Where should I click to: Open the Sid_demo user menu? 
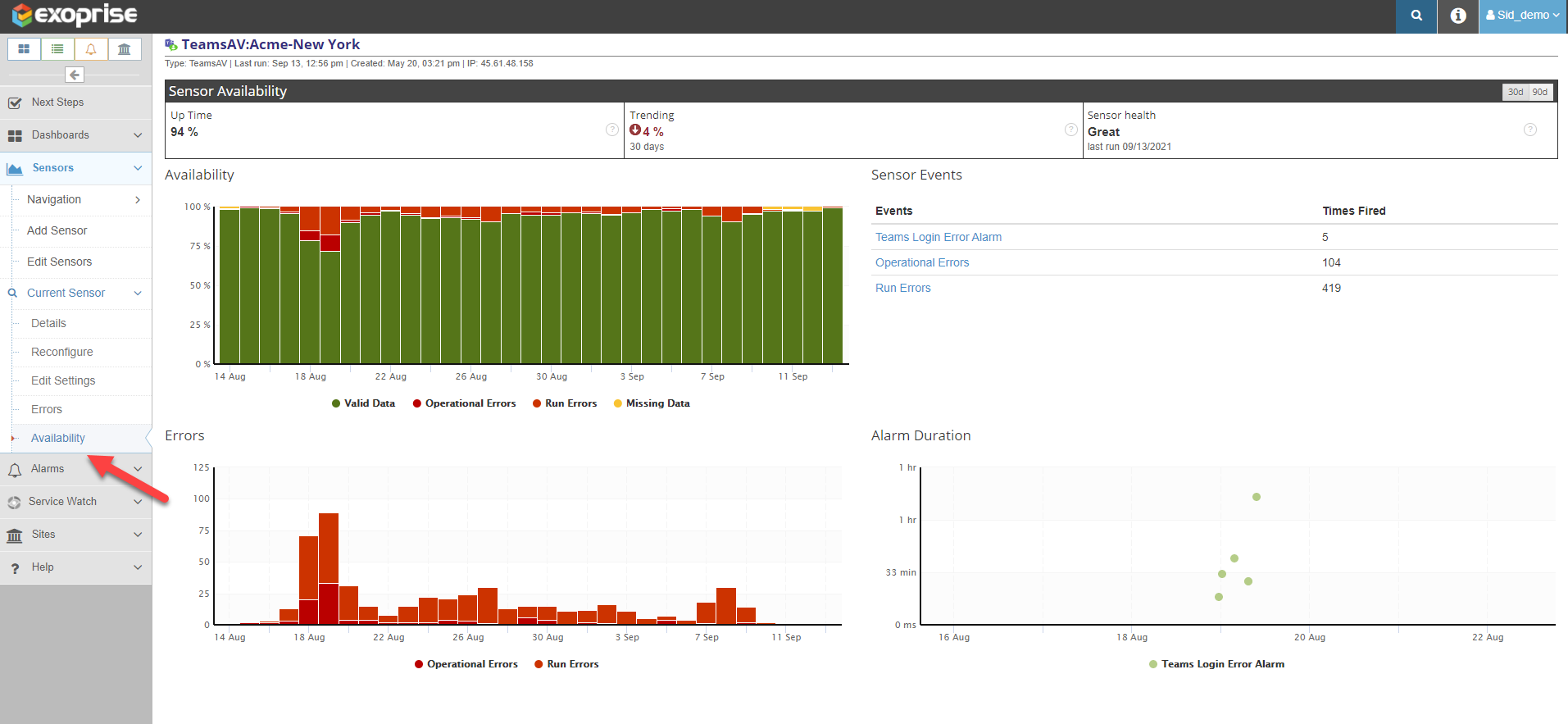point(1523,16)
